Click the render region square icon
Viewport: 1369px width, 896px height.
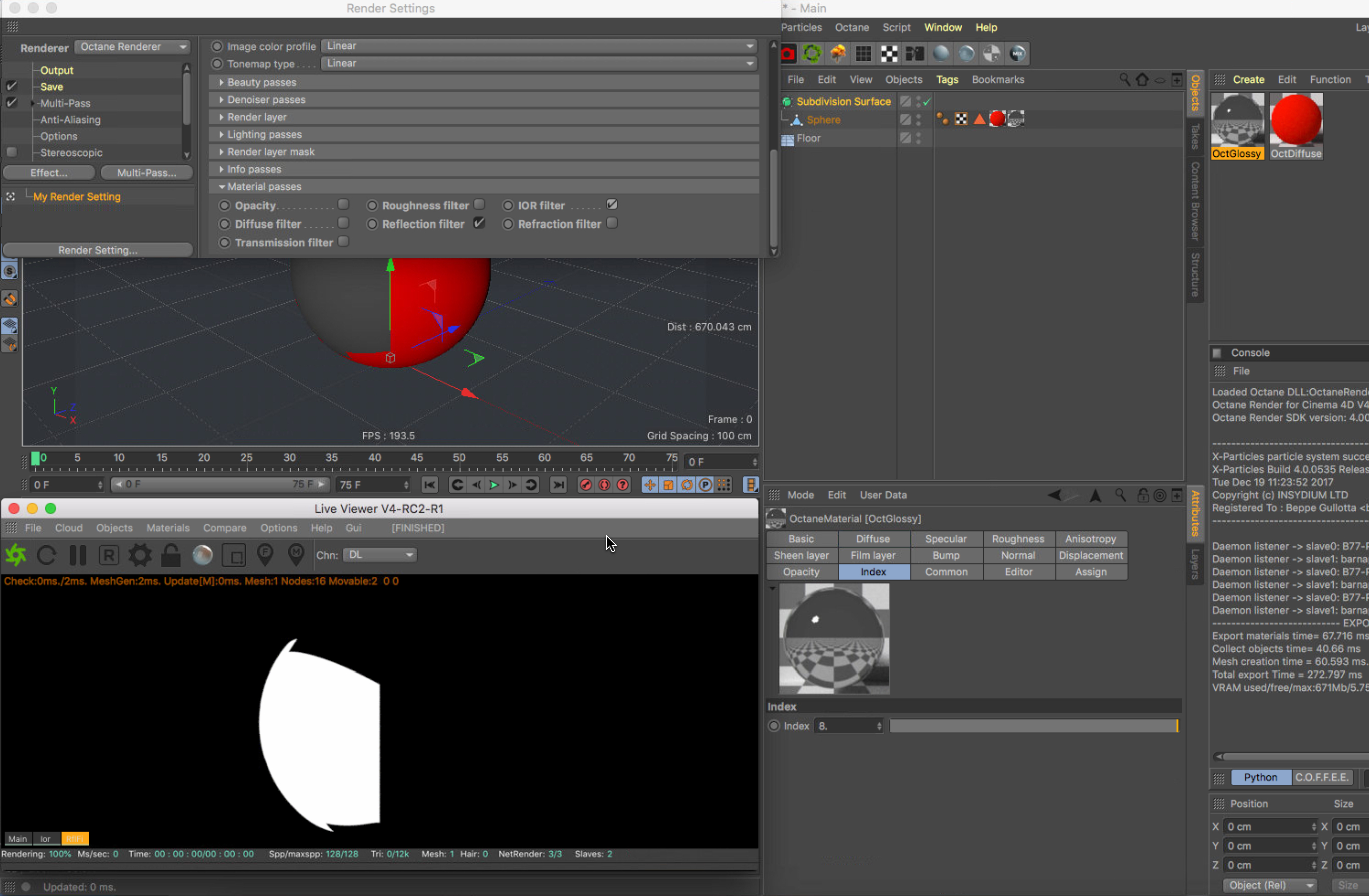(234, 555)
